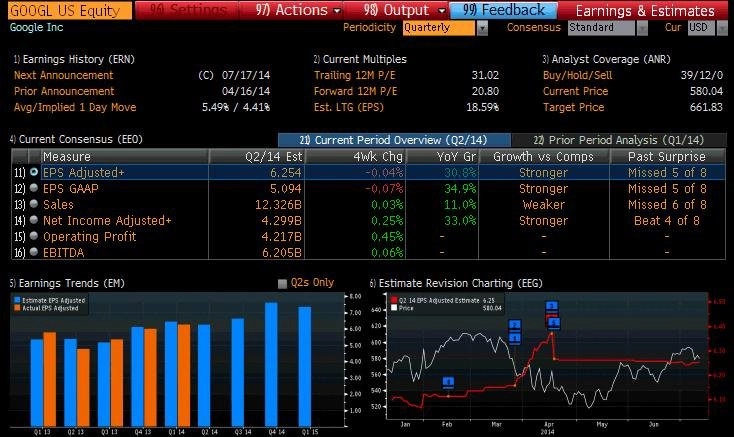
Task: Click the February event marker on revision chart
Action: [448, 383]
